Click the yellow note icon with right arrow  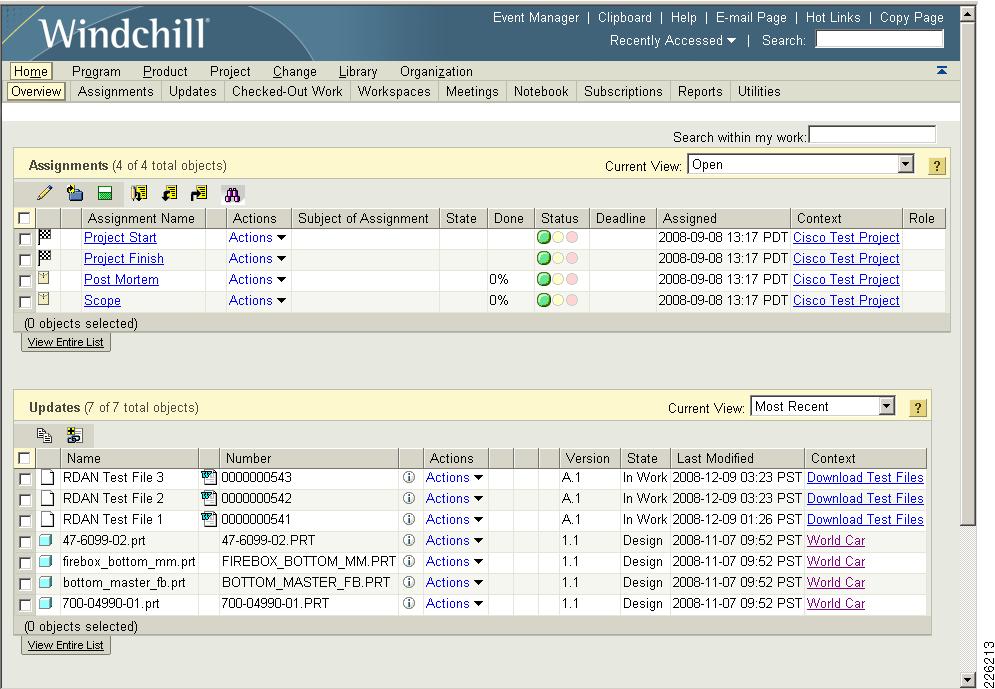tap(199, 193)
